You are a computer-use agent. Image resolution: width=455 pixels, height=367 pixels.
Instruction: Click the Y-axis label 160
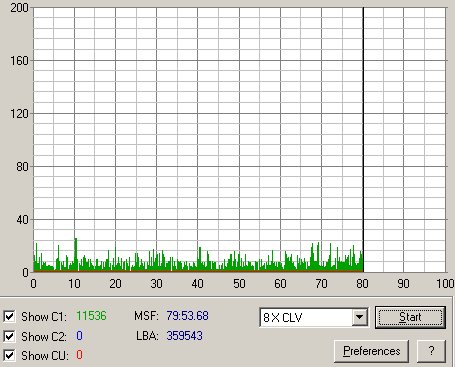[x=19, y=61]
